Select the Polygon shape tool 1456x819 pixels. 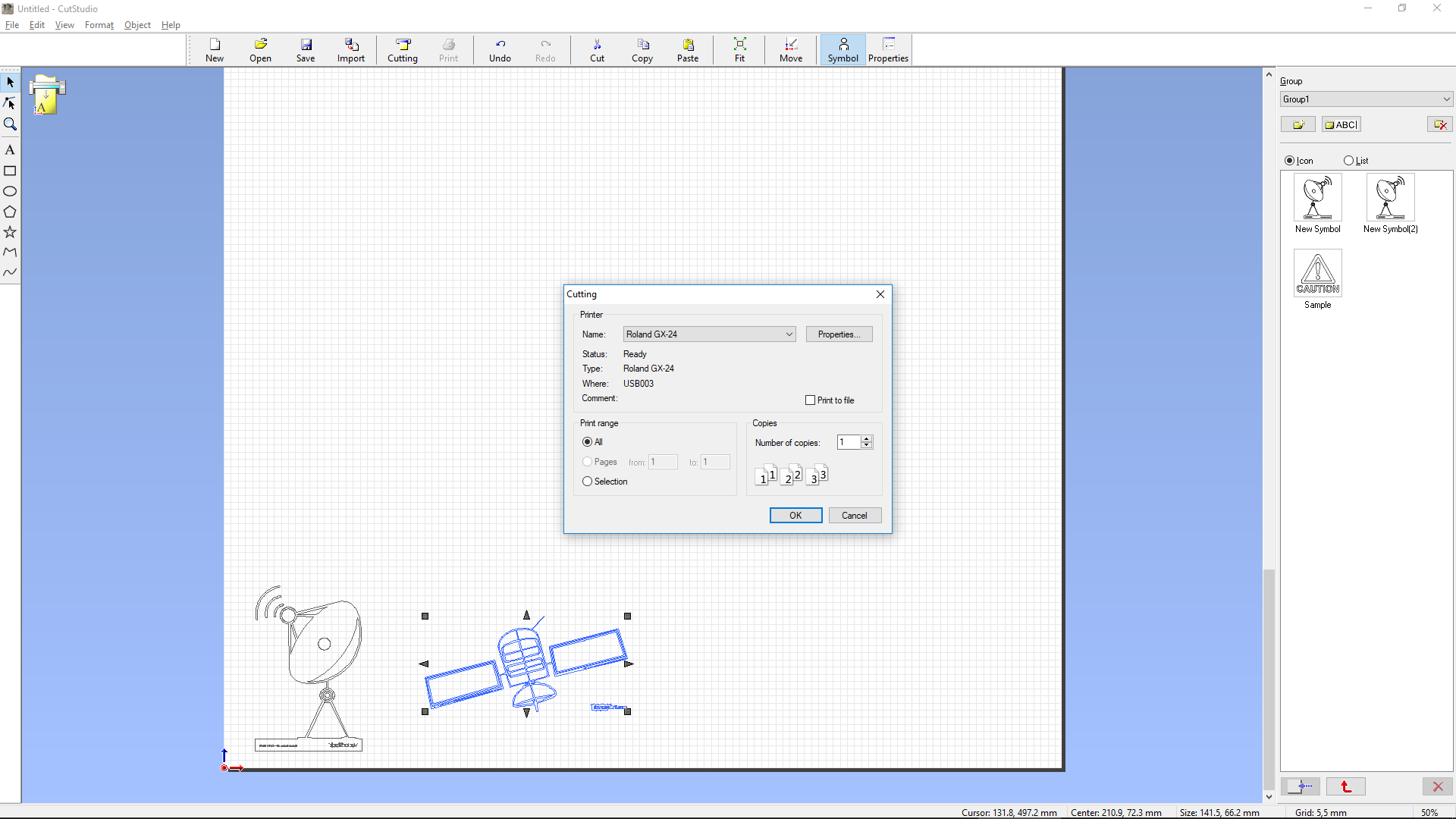[10, 212]
